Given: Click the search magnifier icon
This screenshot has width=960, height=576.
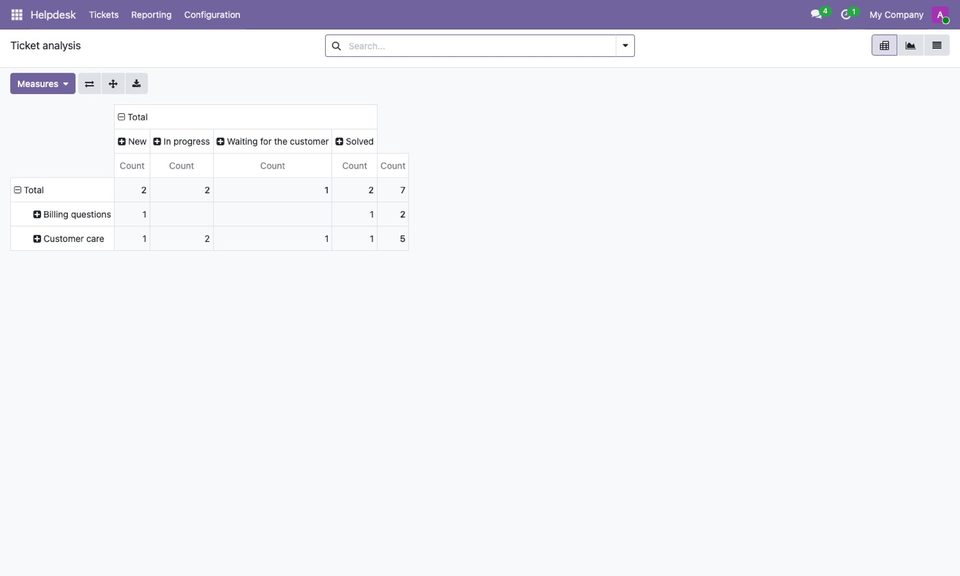Looking at the screenshot, I should (336, 46).
